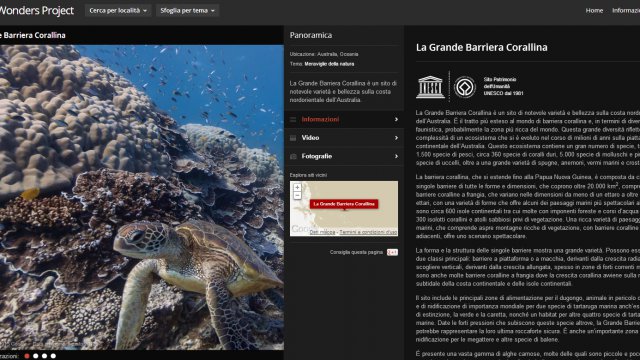Expand the Video row chevron
640x360 pixels.
point(396,138)
